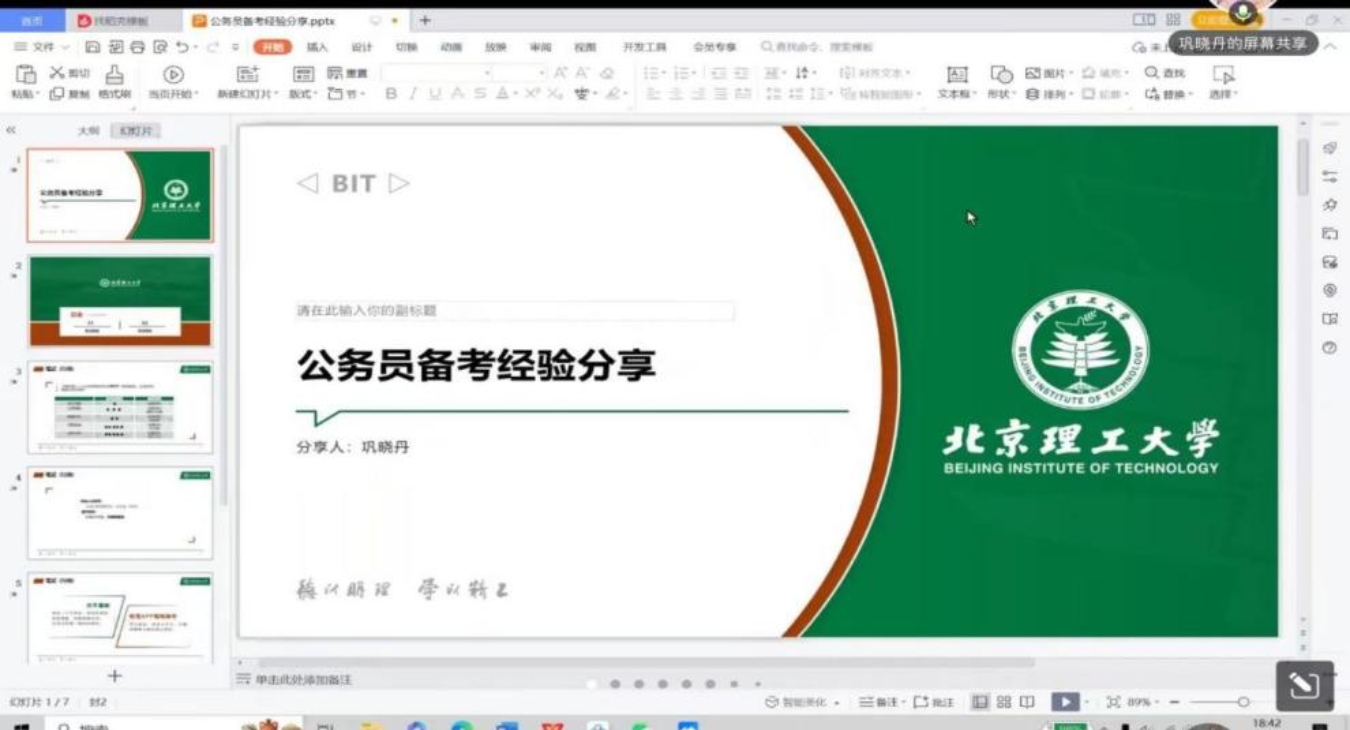1350x730 pixels.
Task: Click the Save icon in quick access bar
Action: pos(92,47)
